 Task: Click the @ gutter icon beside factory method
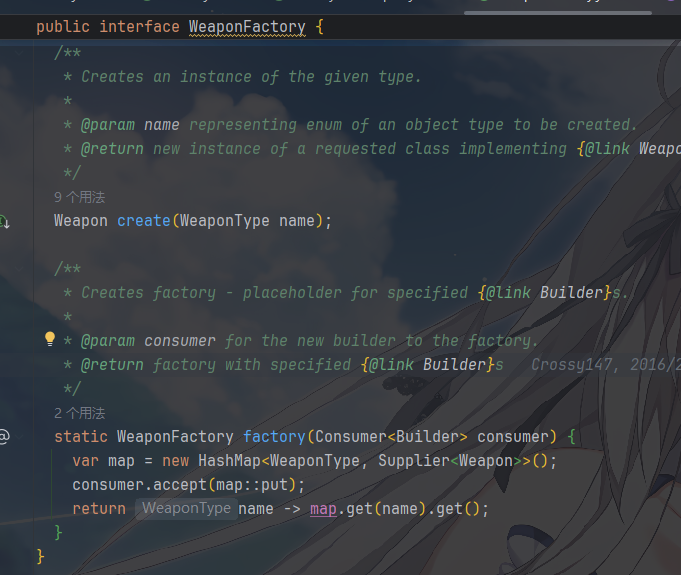pos(4,436)
